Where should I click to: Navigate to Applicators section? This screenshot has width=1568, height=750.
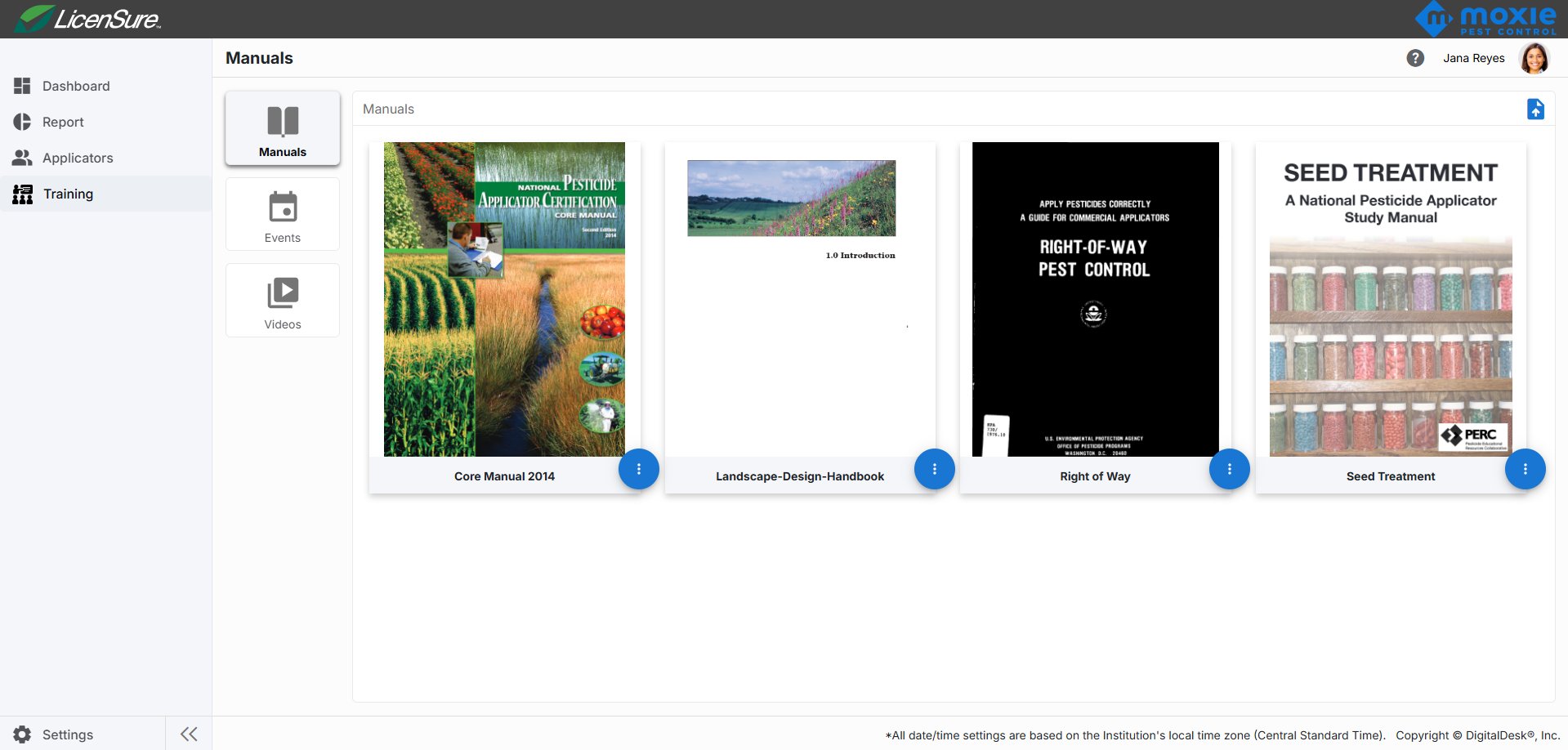click(78, 158)
